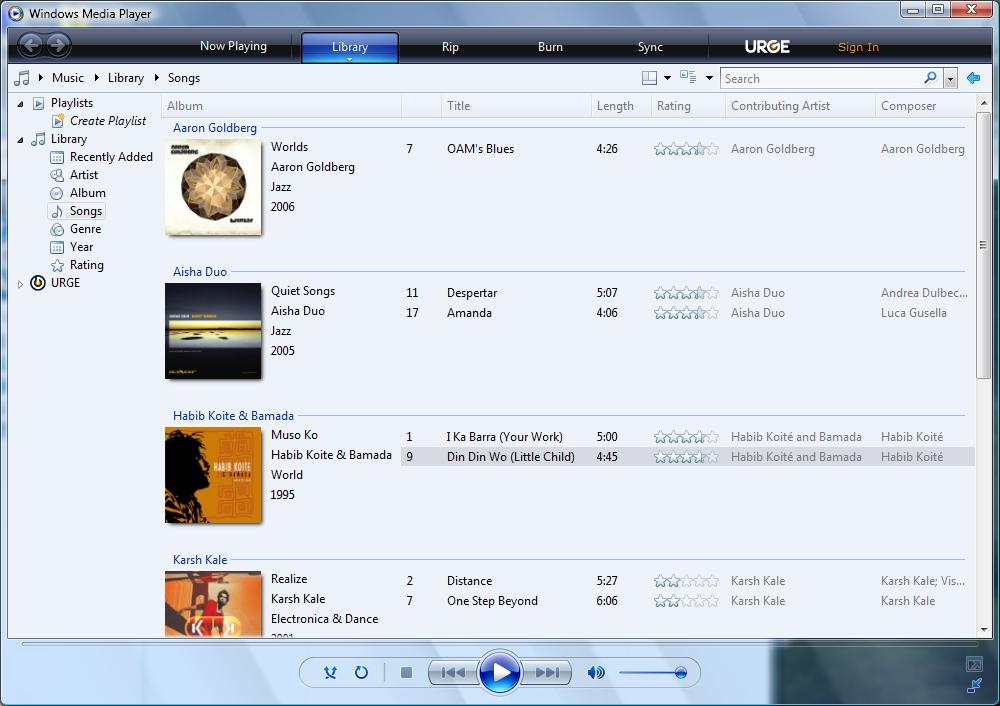Screen dimensions: 1000x706
Task: Turn on shuffle playback
Action: tap(330, 673)
